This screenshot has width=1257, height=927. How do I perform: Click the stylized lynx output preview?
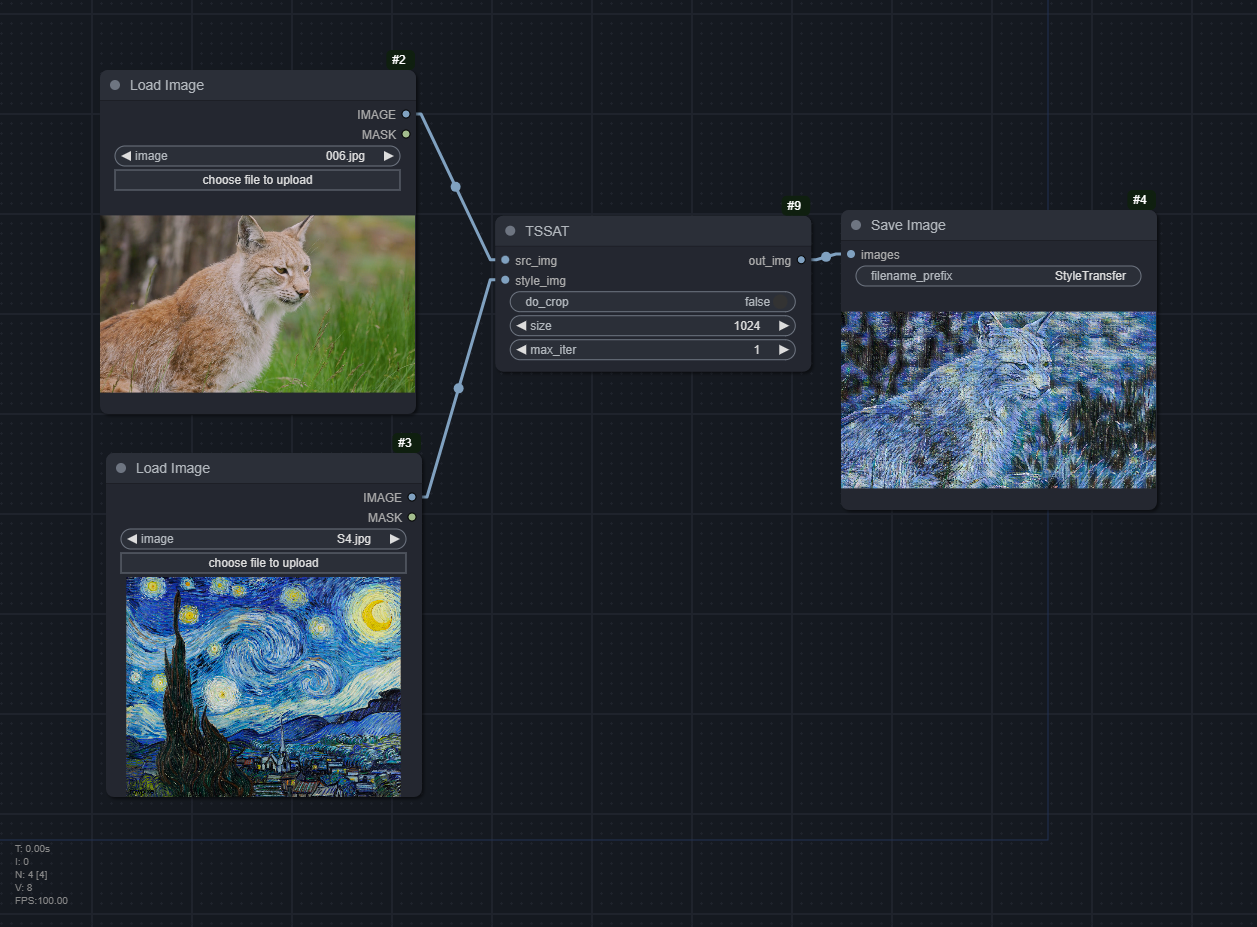999,400
